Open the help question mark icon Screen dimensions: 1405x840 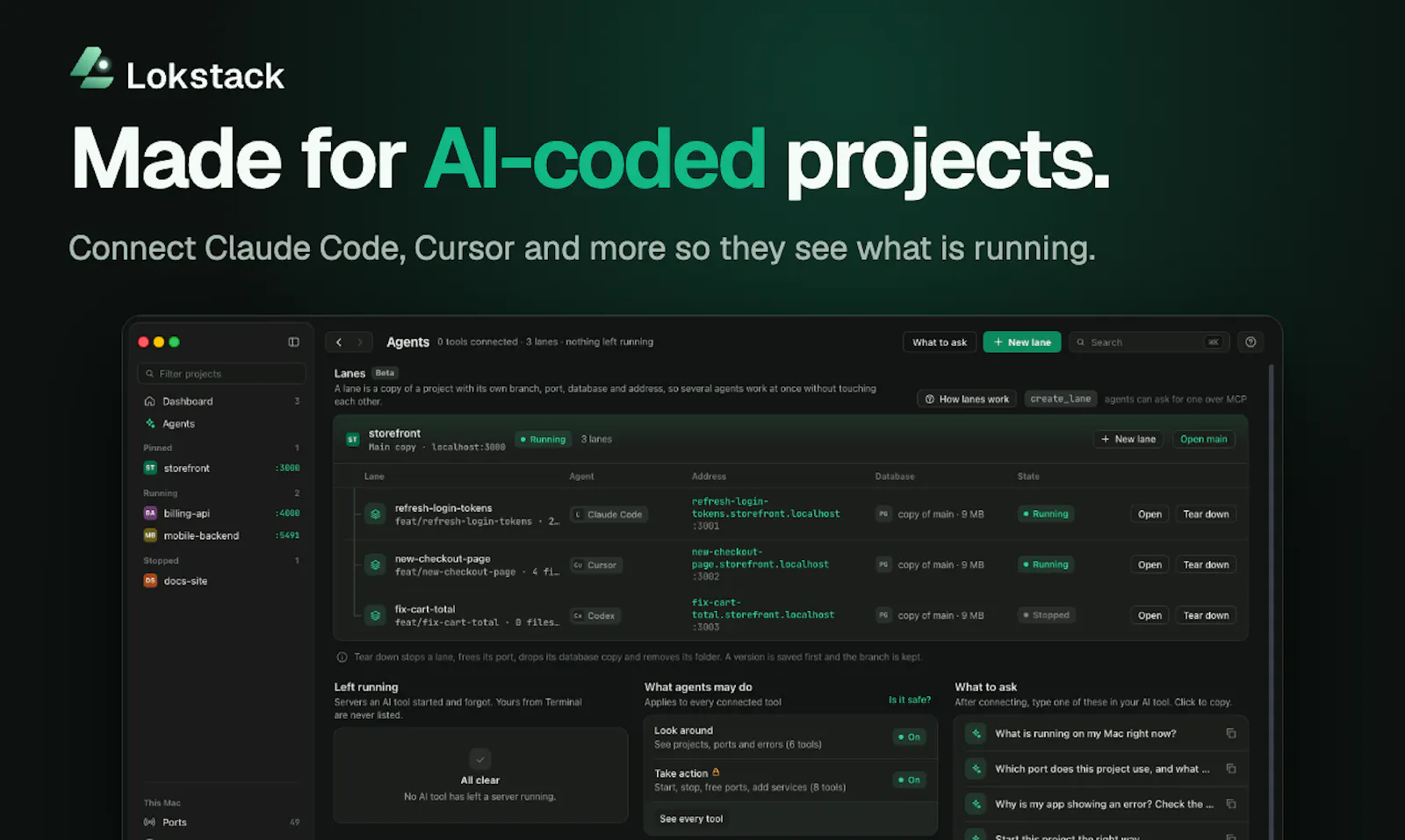tap(1250, 342)
